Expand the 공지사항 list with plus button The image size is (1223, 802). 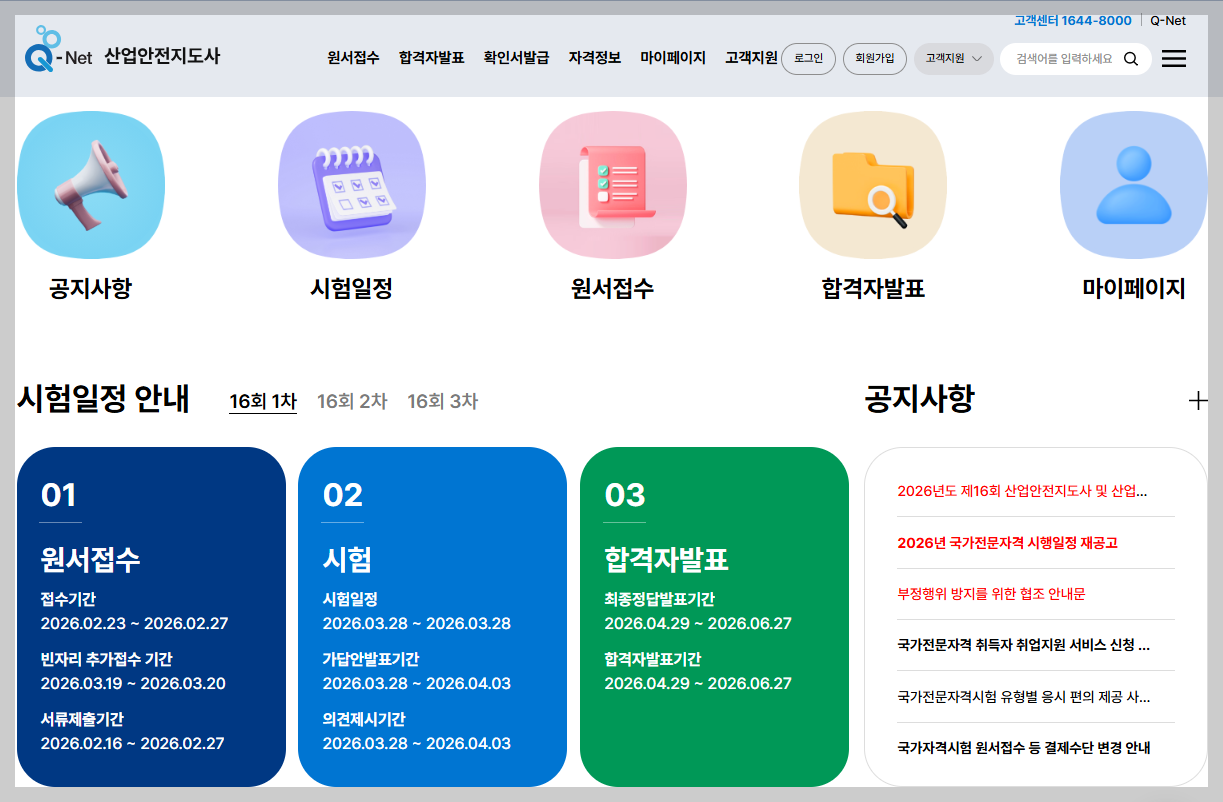(1196, 398)
